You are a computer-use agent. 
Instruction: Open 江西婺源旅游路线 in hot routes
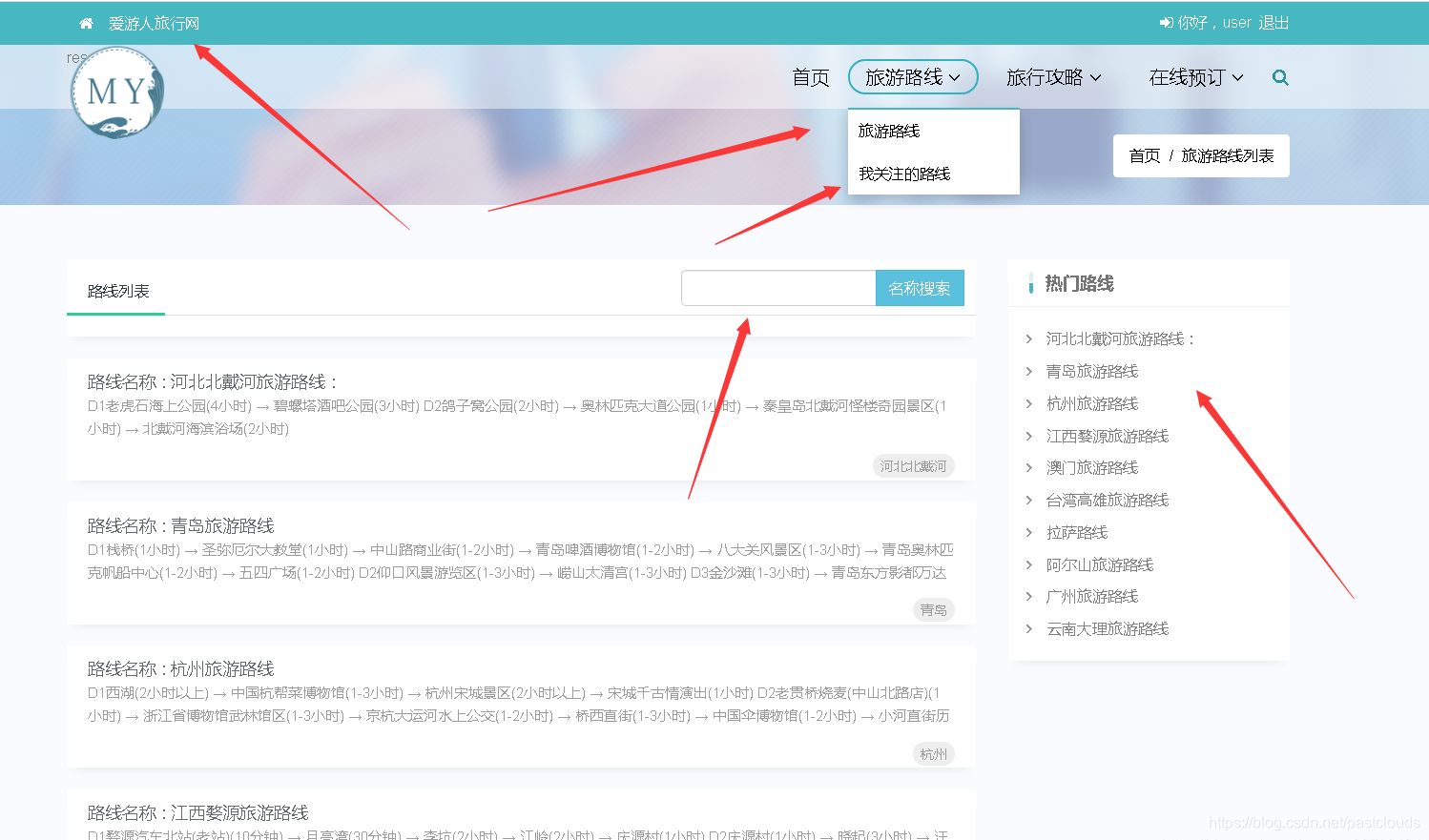(x=1108, y=436)
